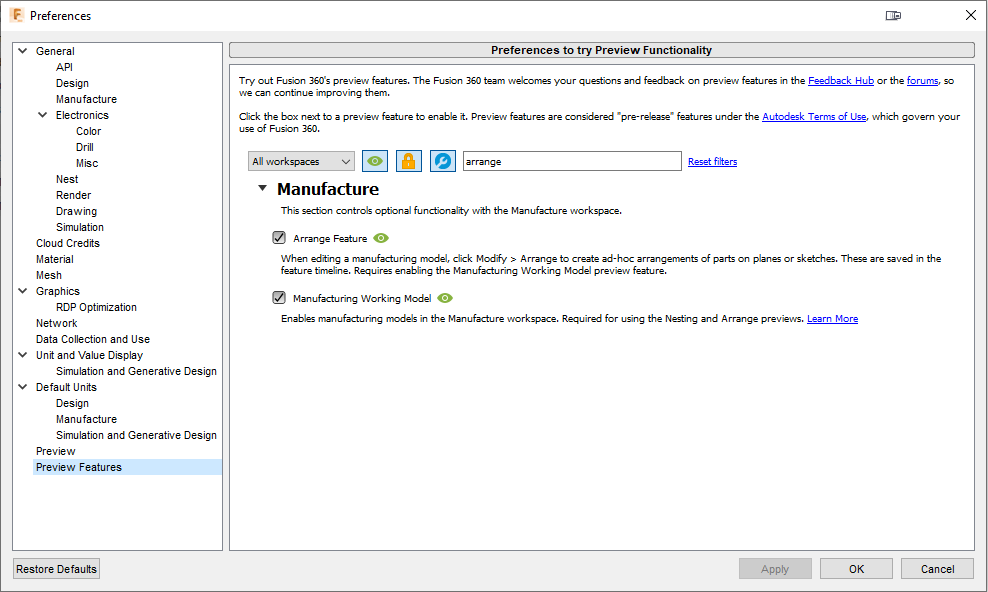Click the eye icon beside Manufacturing Working Model

[445, 298]
